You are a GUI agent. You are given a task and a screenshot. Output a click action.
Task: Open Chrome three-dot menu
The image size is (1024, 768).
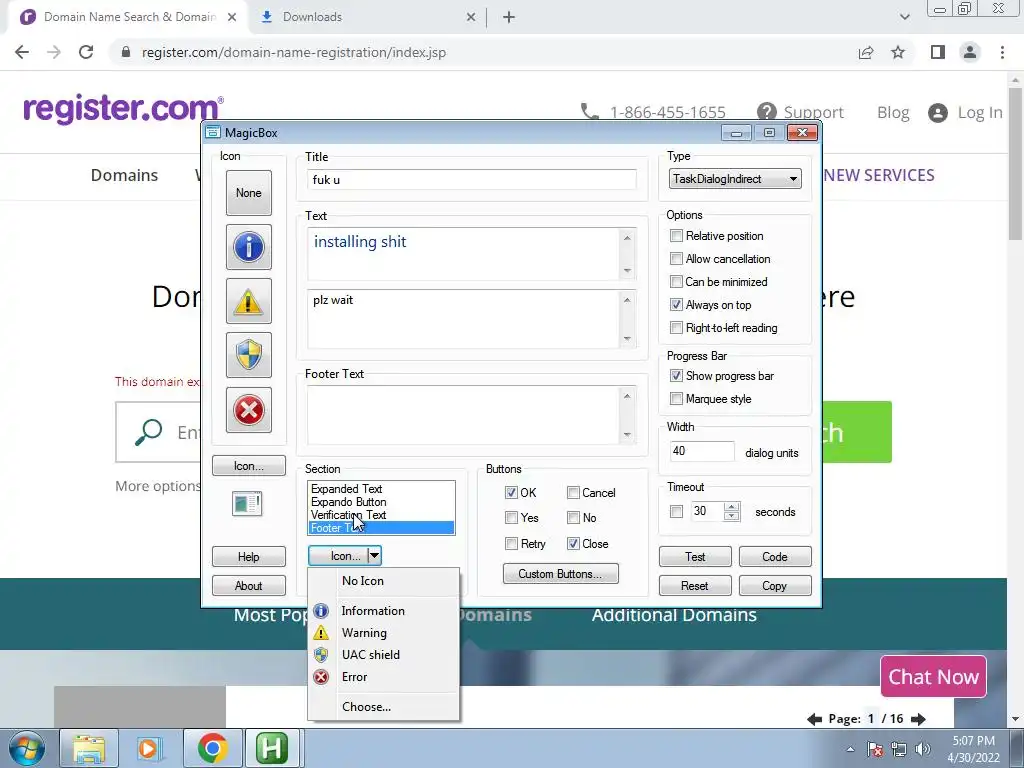(x=1002, y=52)
